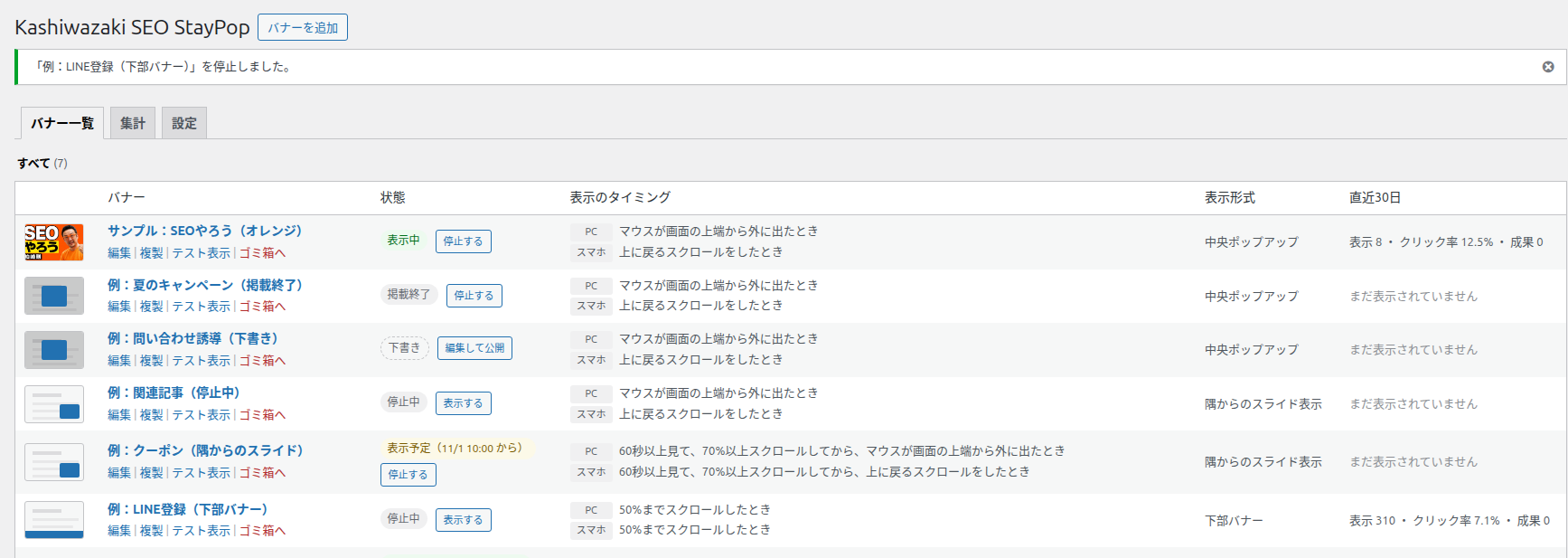1568x558 pixels.
Task: Click the 夏のキャンペーン banner thumbnail icon
Action: point(54,296)
